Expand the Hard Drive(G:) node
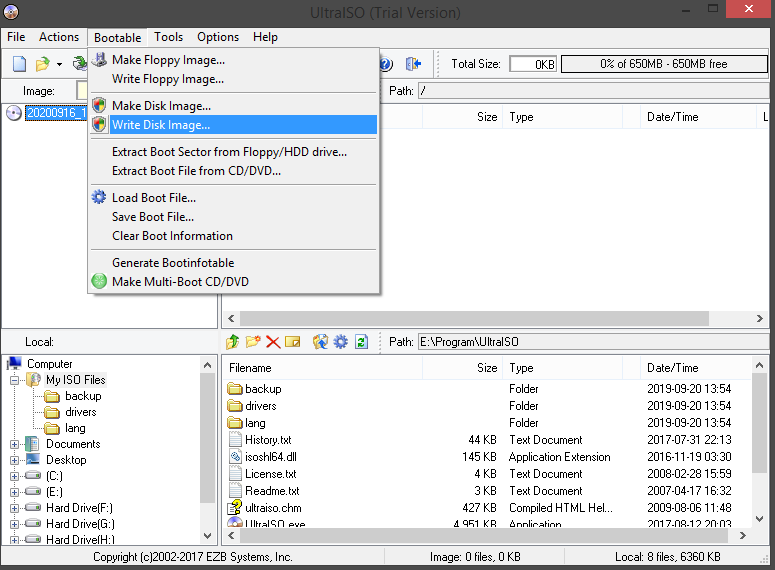Image resolution: width=775 pixels, height=570 pixels. tap(14, 524)
